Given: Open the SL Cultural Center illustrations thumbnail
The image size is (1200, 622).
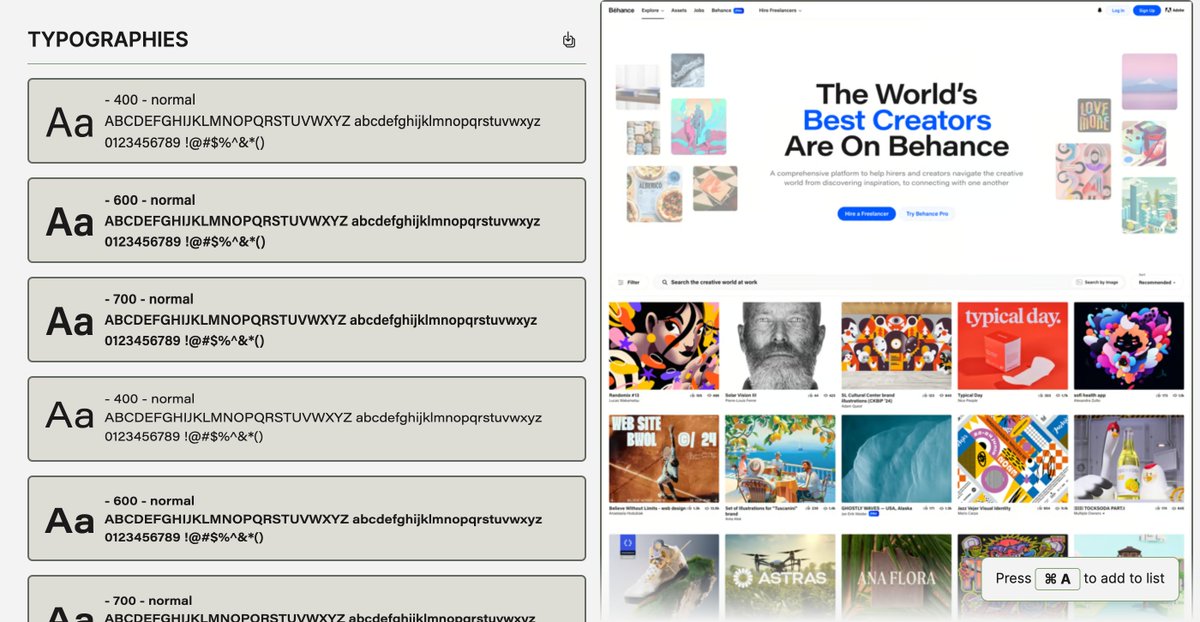Looking at the screenshot, I should (896, 346).
